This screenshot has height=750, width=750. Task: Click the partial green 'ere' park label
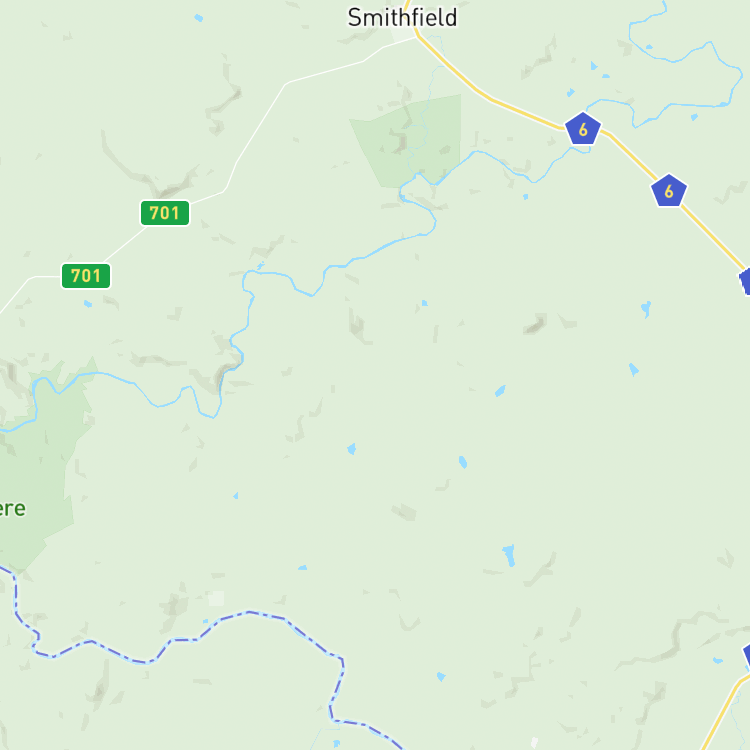point(12,508)
